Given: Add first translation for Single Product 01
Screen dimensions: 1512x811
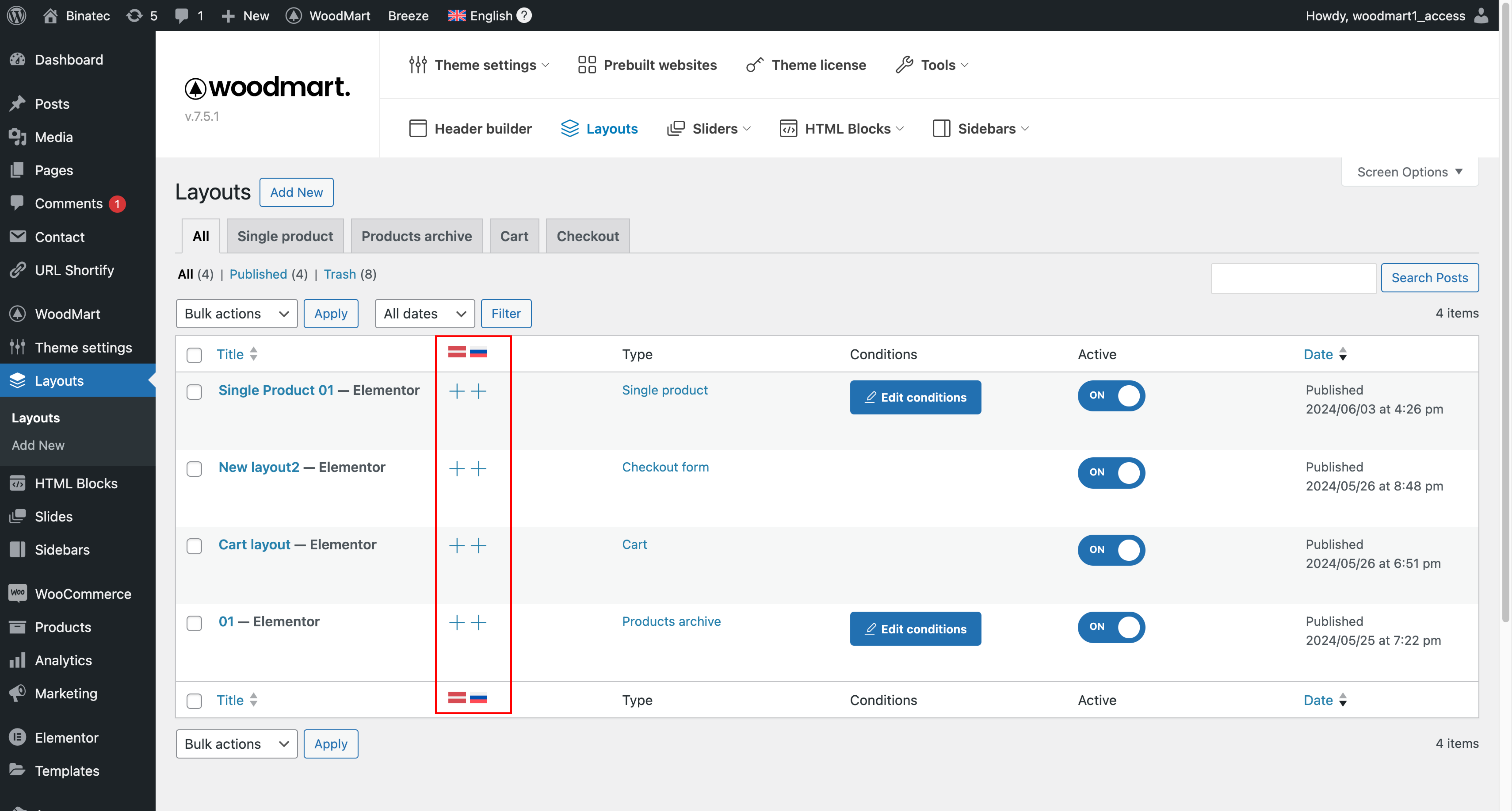Looking at the screenshot, I should [x=457, y=391].
